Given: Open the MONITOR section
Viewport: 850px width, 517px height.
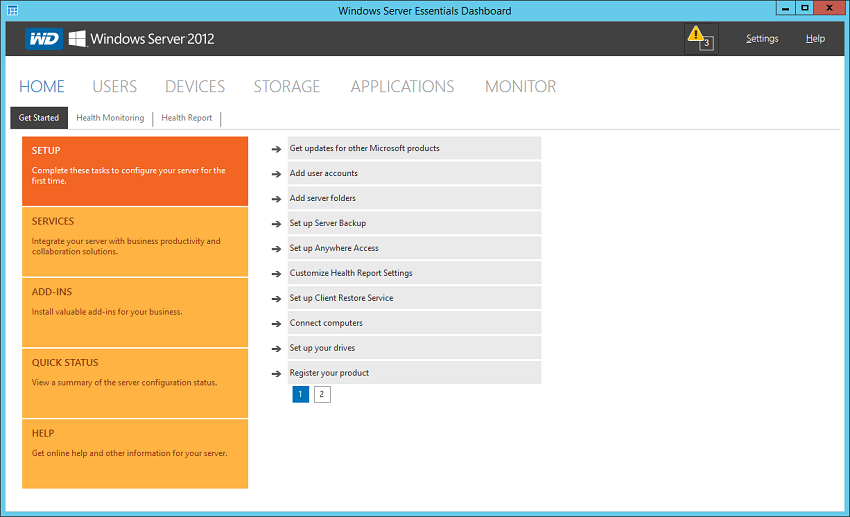Looking at the screenshot, I should [520, 86].
